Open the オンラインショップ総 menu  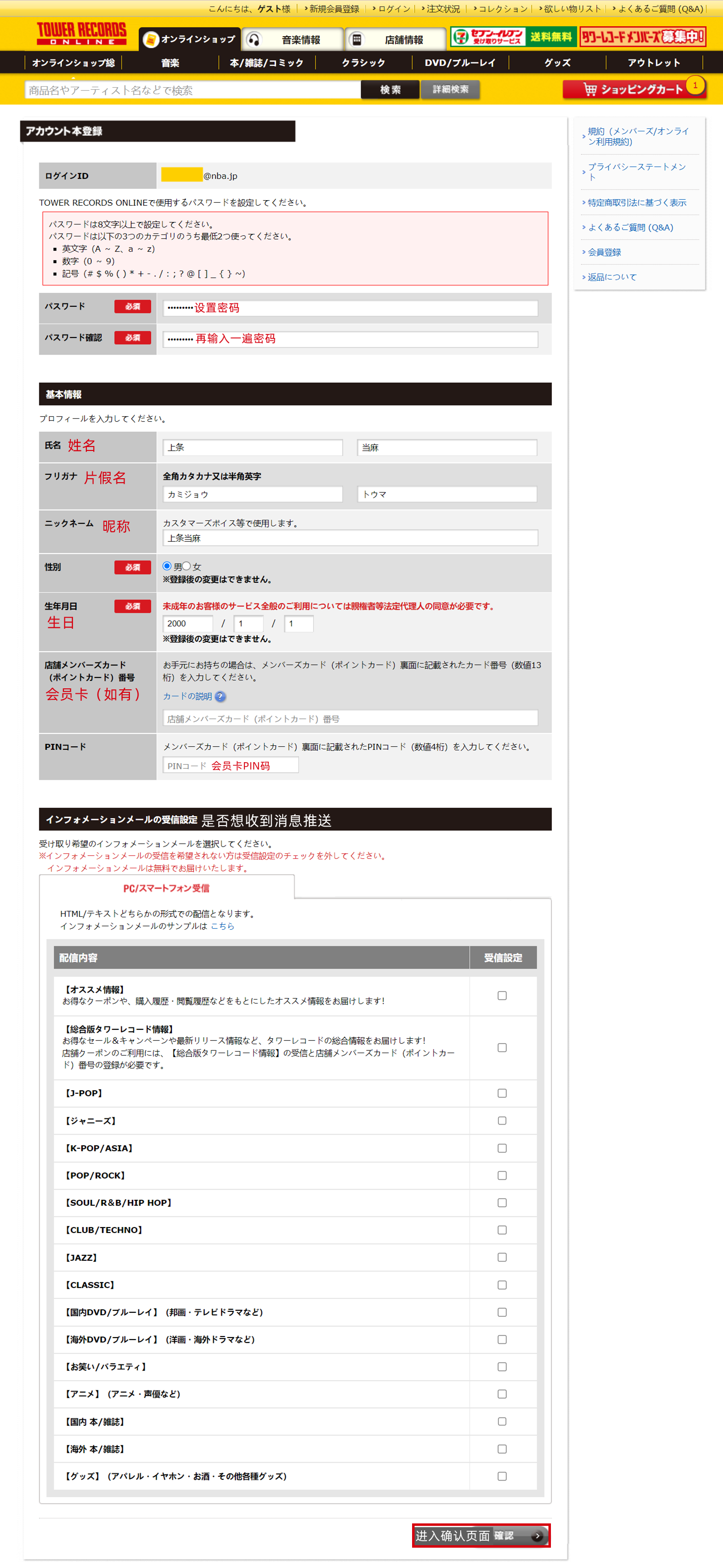[73, 63]
